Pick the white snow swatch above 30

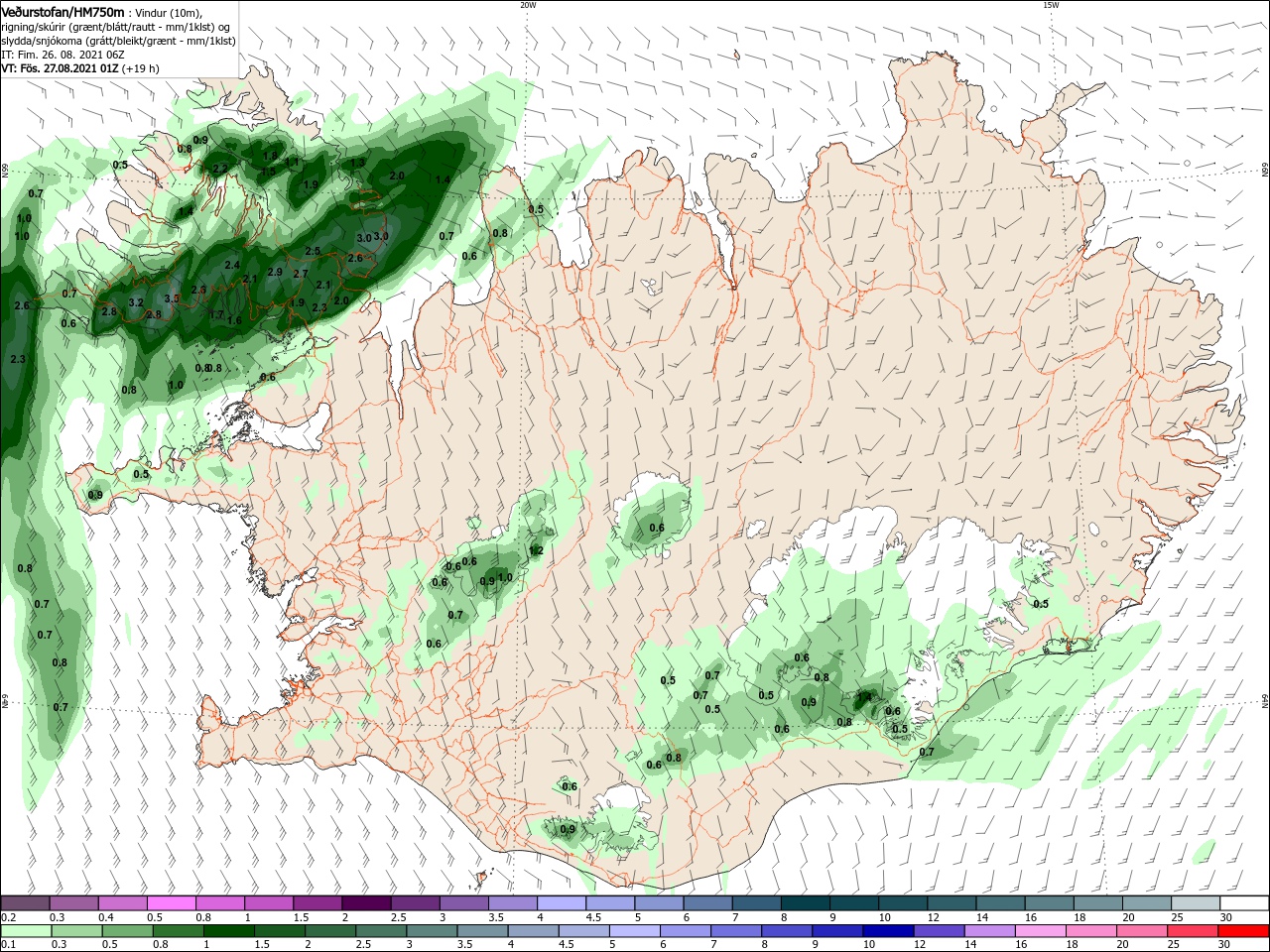(x=1244, y=903)
